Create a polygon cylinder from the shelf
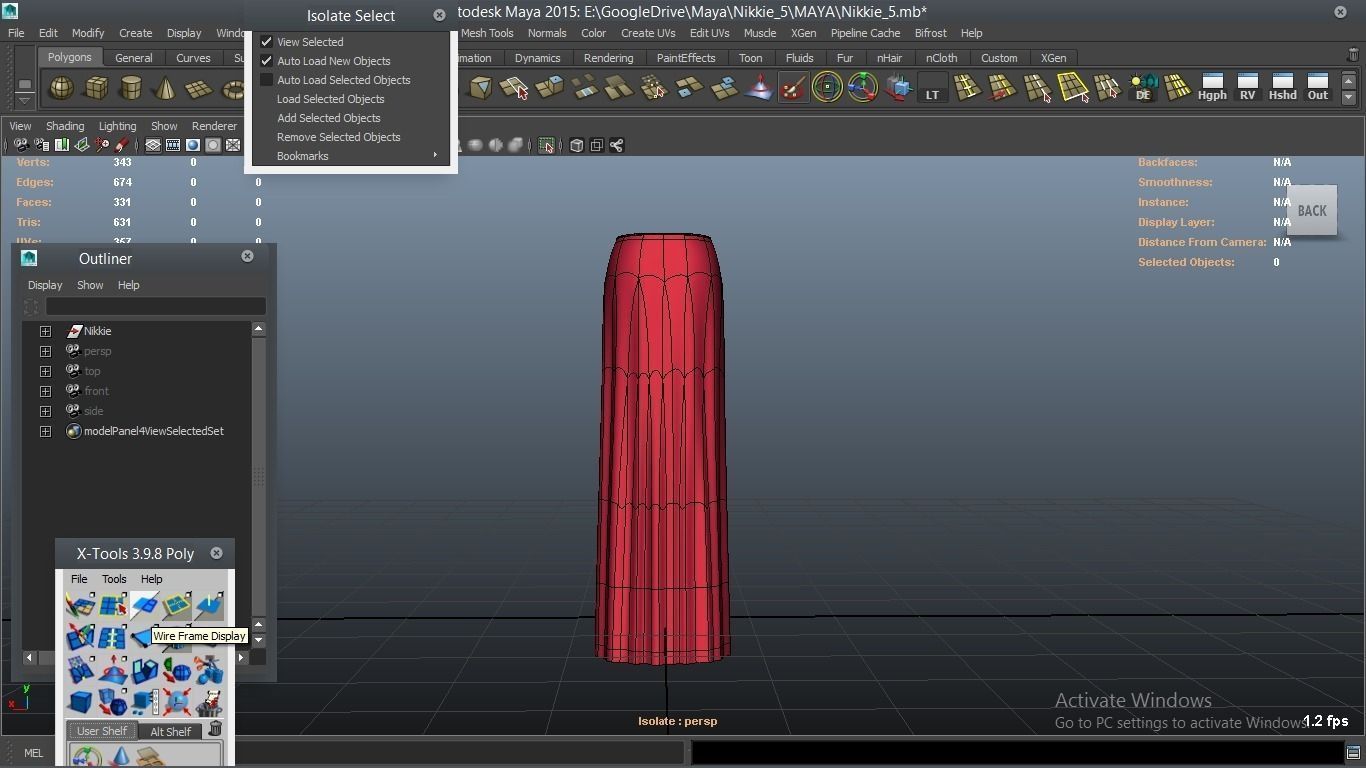1366x768 pixels. coord(130,88)
